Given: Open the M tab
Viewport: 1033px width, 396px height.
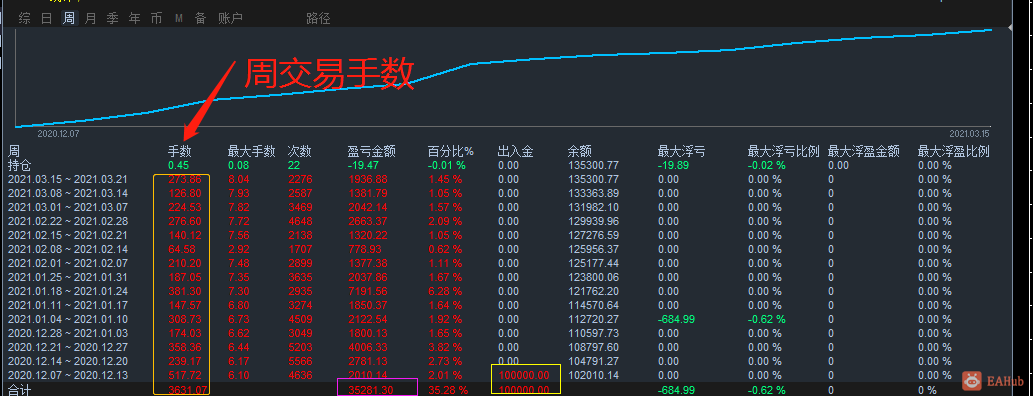Looking at the screenshot, I should click(x=179, y=18).
